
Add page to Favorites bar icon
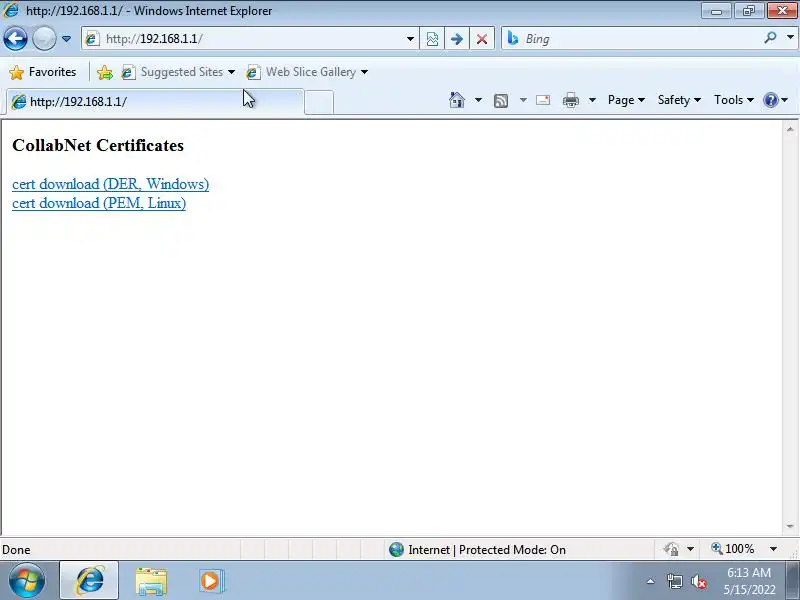click(105, 72)
